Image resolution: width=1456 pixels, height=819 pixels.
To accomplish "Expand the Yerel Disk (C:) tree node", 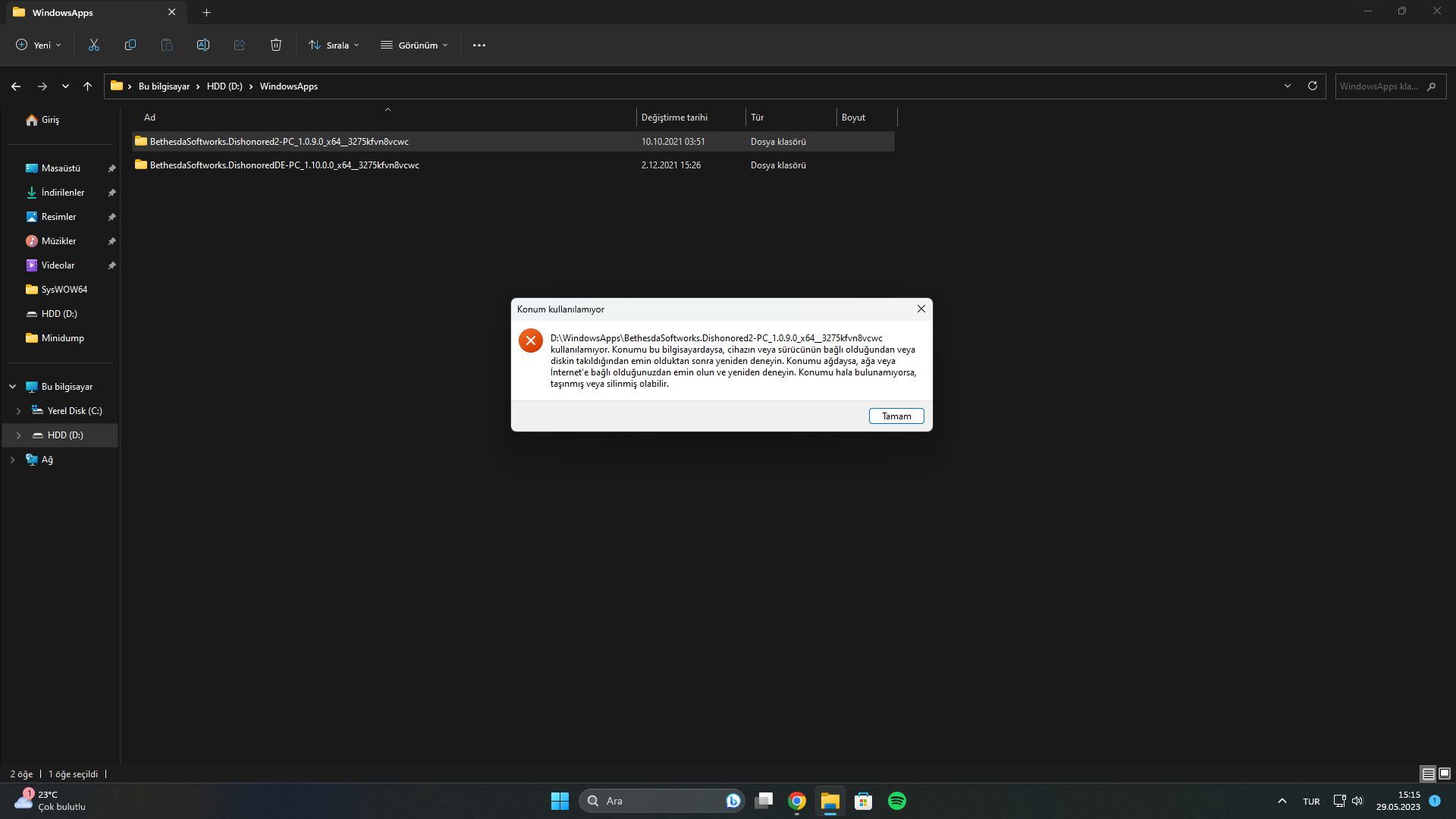I will 19,411.
